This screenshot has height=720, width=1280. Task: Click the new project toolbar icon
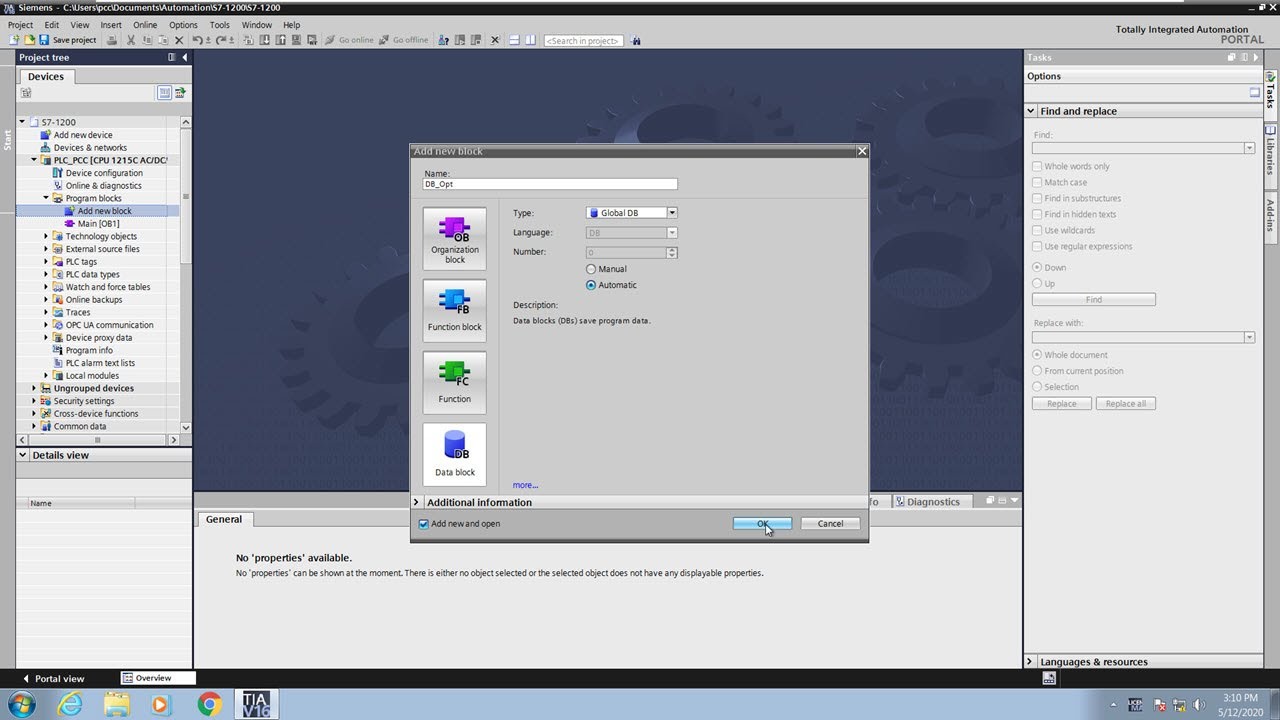pos(14,40)
